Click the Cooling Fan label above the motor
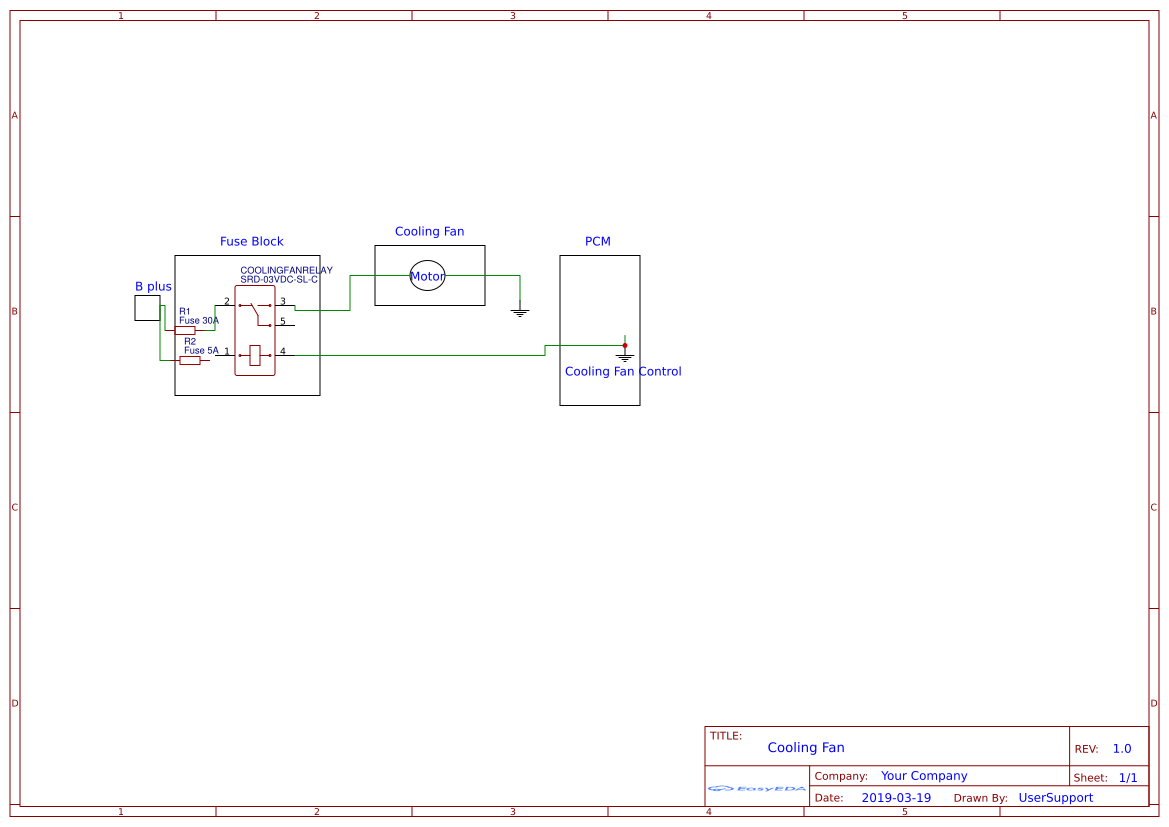This screenshot has height=827, width=1169. point(429,231)
